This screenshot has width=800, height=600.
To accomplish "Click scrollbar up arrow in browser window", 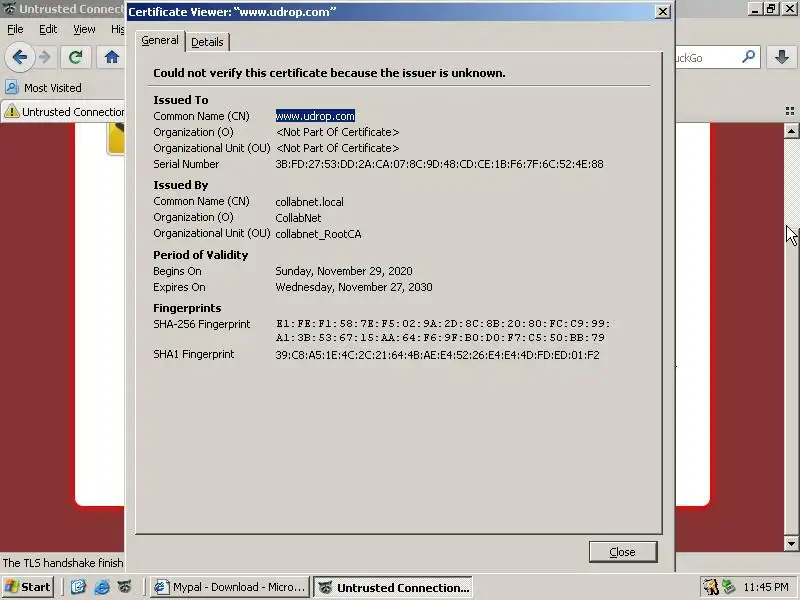I will coord(791,131).
